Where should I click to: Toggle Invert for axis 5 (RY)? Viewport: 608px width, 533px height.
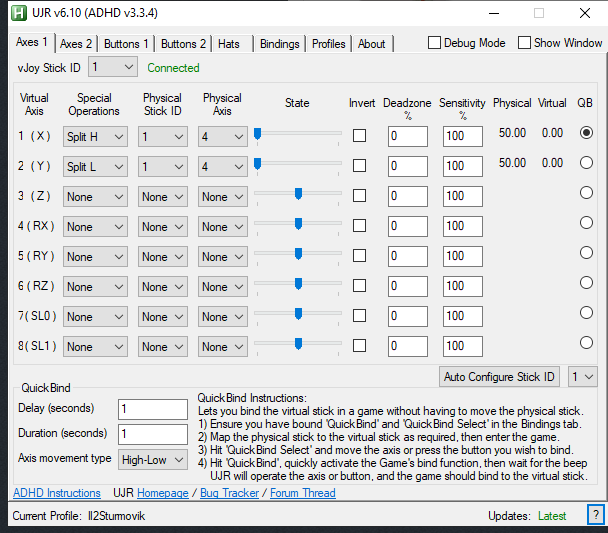(359, 255)
